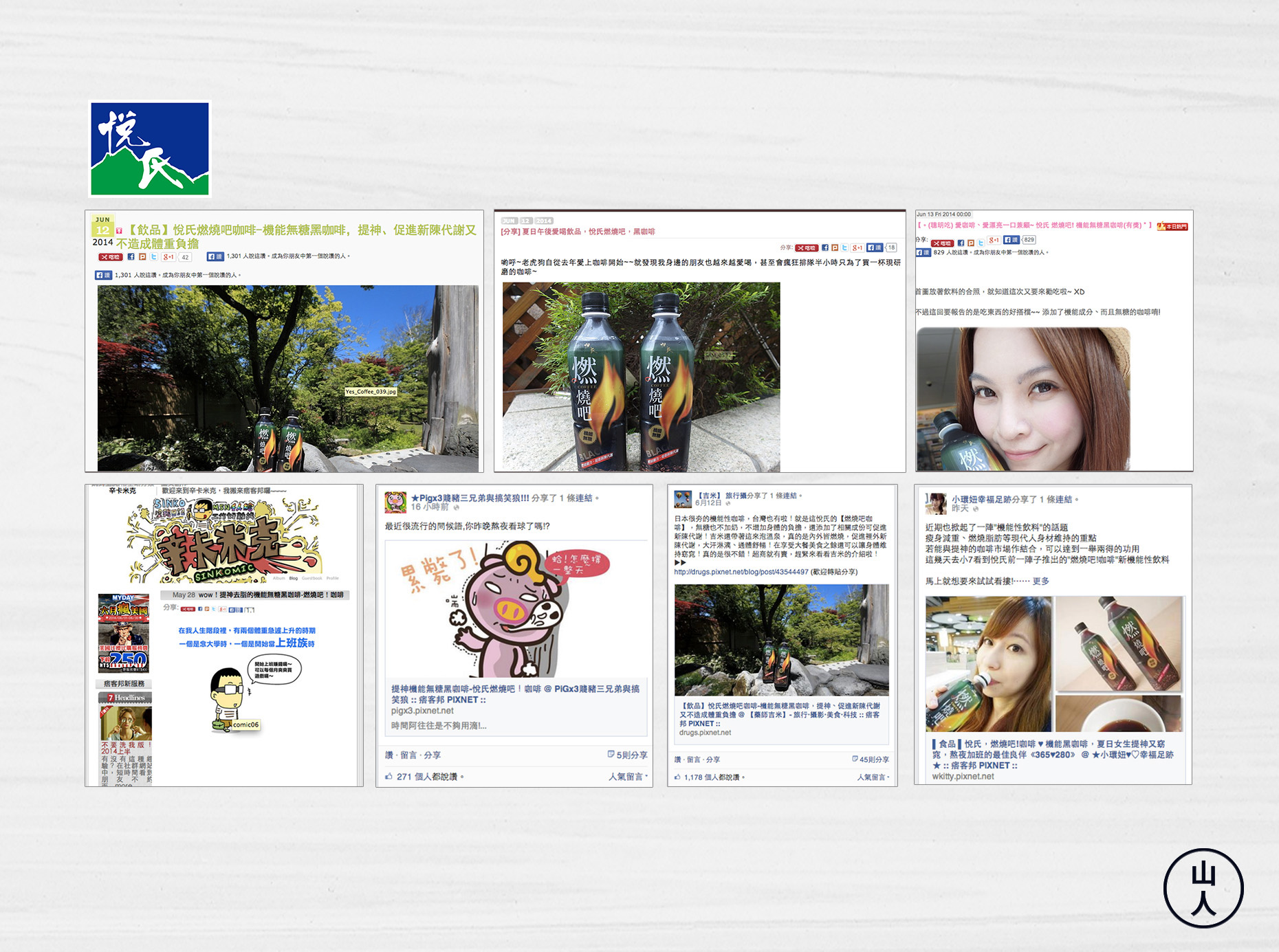Click the MYDAY 六月瘋美國 ad banner
This screenshot has height=952, width=1279.
(x=124, y=633)
